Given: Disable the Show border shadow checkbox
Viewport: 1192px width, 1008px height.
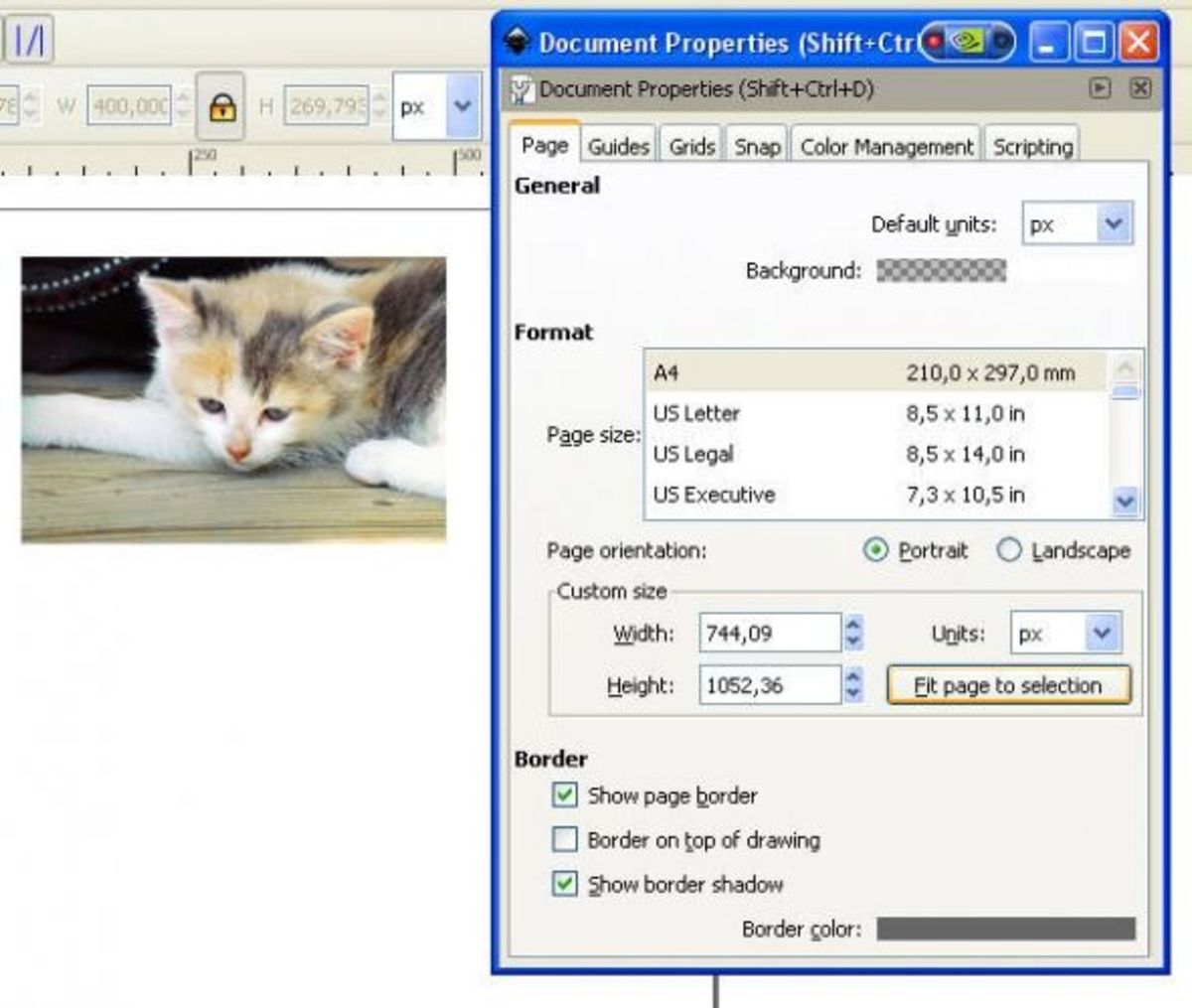Looking at the screenshot, I should 564,884.
